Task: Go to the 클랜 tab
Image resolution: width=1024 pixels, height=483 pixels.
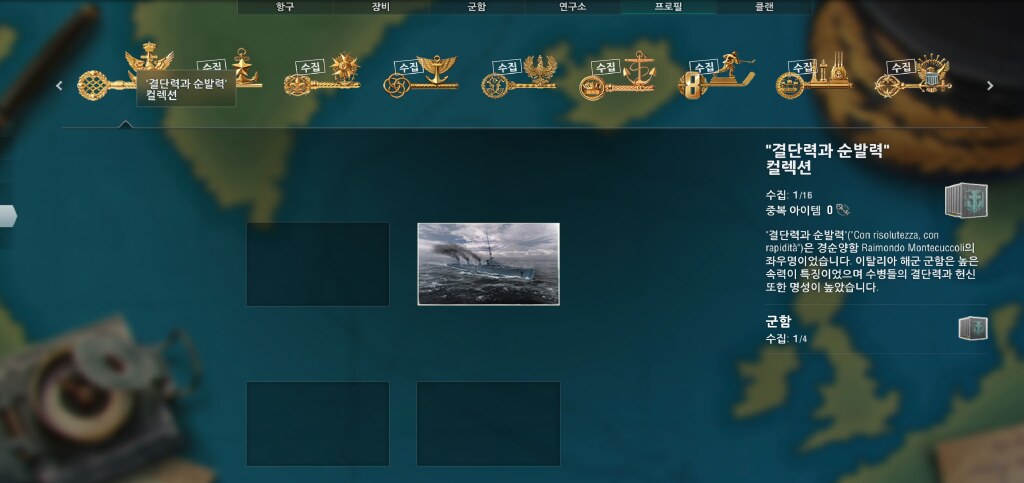Action: (764, 7)
